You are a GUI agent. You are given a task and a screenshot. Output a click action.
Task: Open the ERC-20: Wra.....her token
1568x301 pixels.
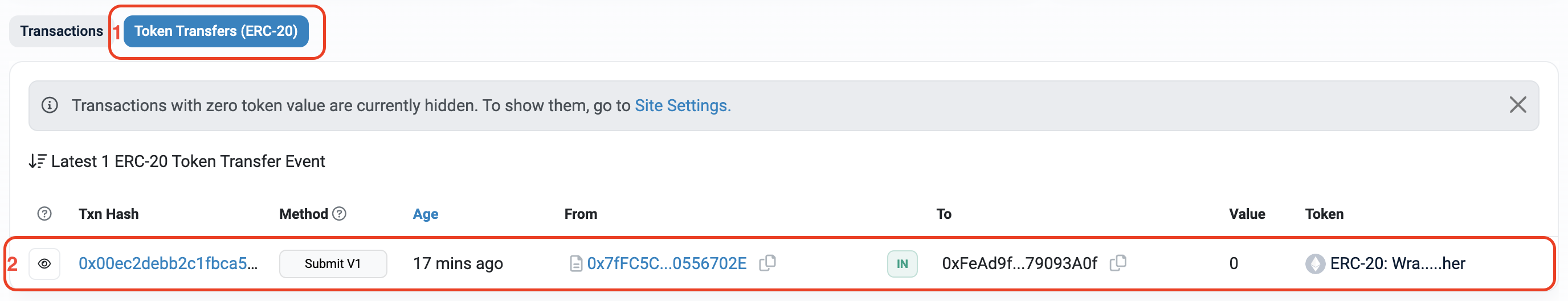click(1397, 263)
